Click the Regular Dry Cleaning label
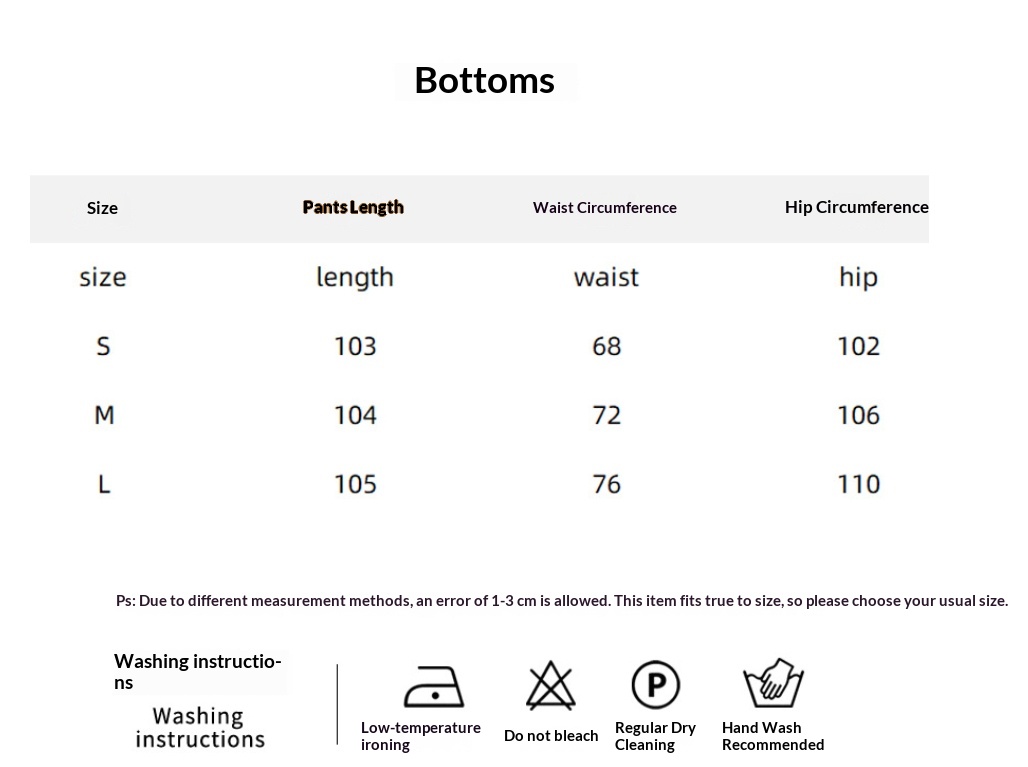The image size is (1028, 767). [655, 736]
